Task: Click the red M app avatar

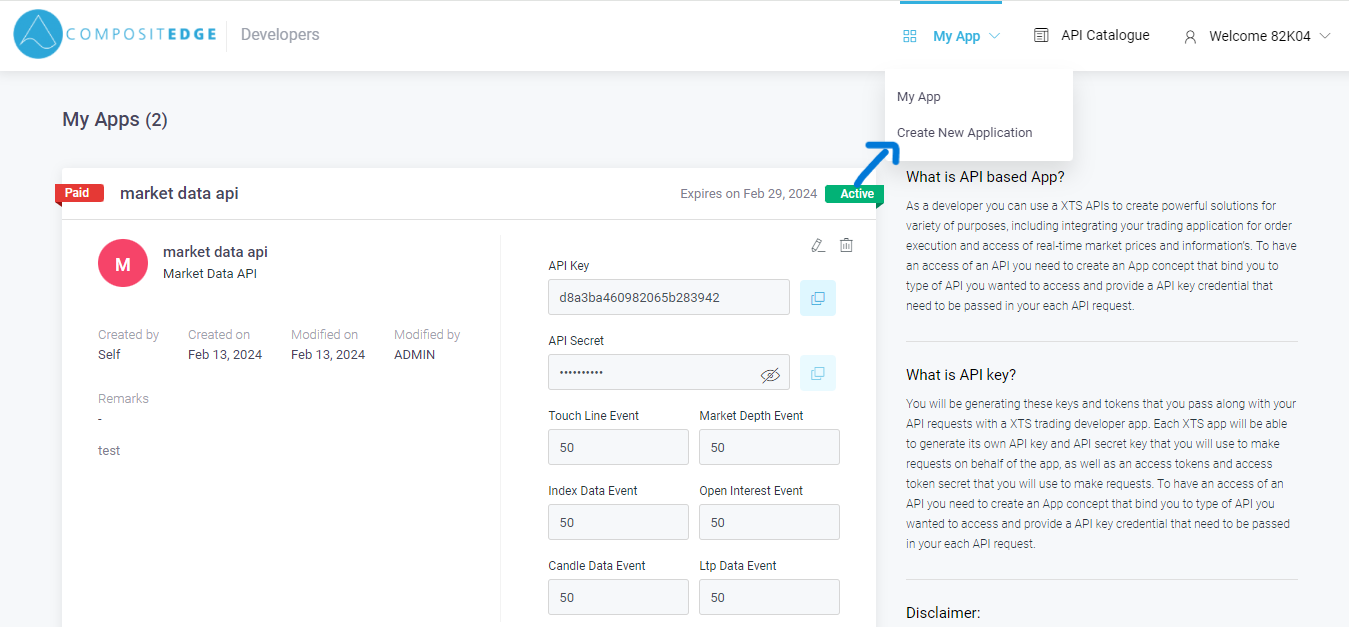Action: (123, 264)
